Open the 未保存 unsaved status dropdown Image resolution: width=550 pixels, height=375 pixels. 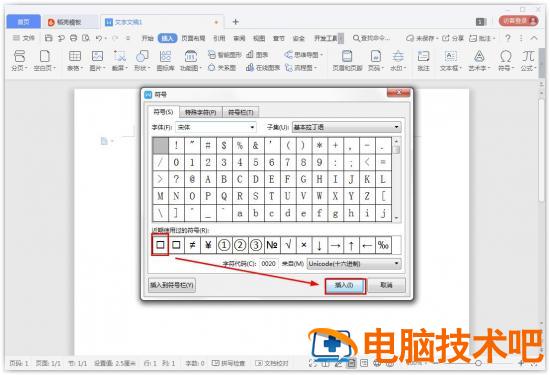422,38
